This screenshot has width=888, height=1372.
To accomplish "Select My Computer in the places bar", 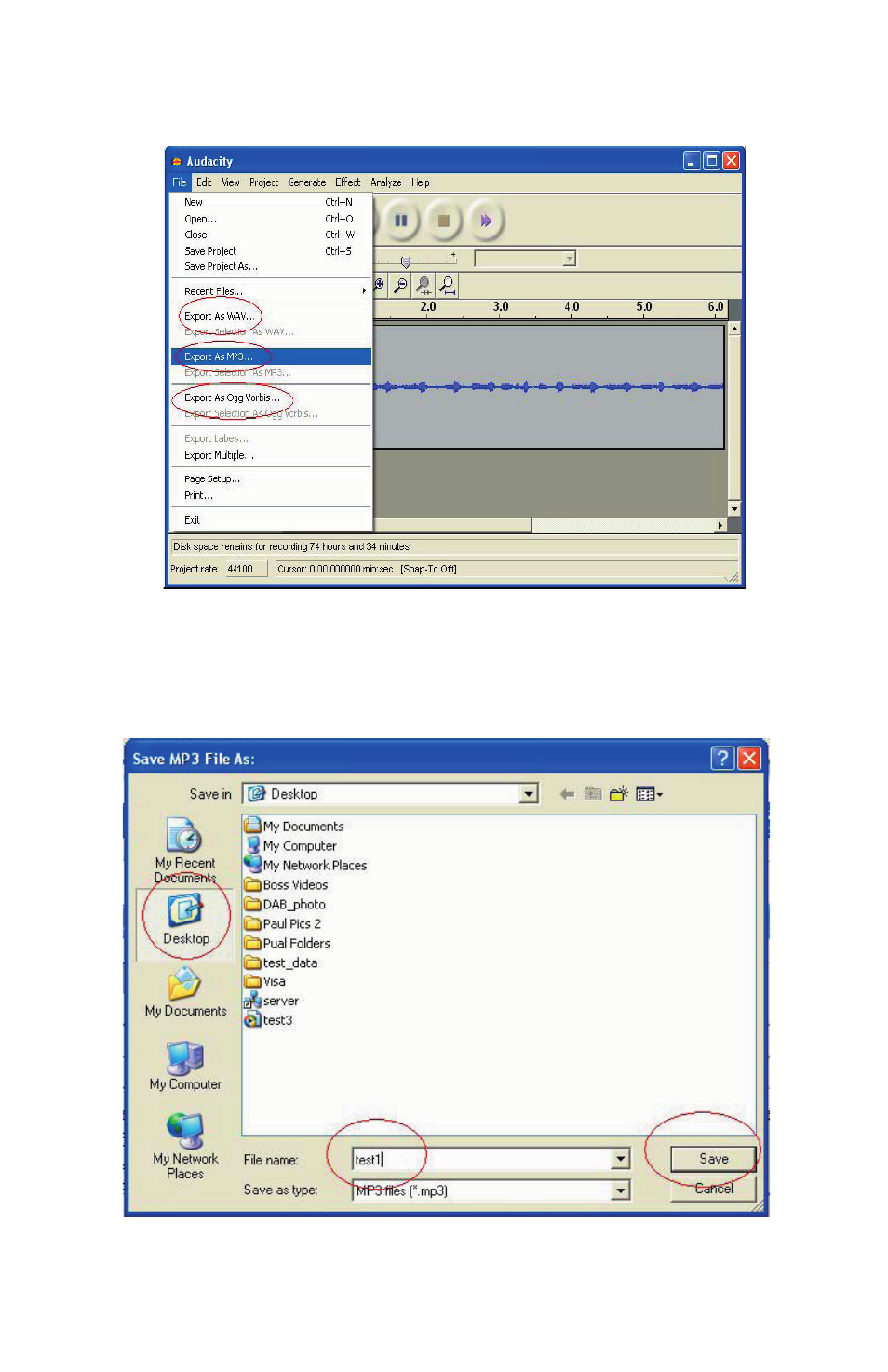I will pos(185,1066).
